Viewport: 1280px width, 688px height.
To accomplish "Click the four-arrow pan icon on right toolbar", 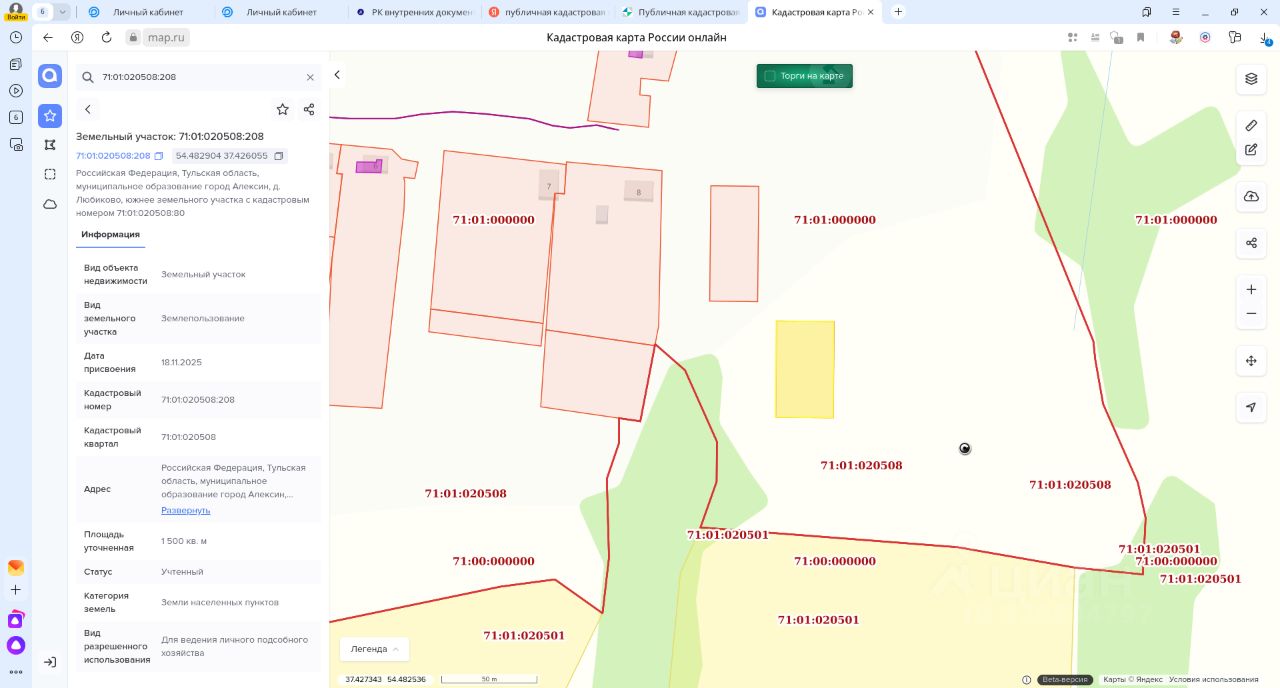I will coord(1251,361).
